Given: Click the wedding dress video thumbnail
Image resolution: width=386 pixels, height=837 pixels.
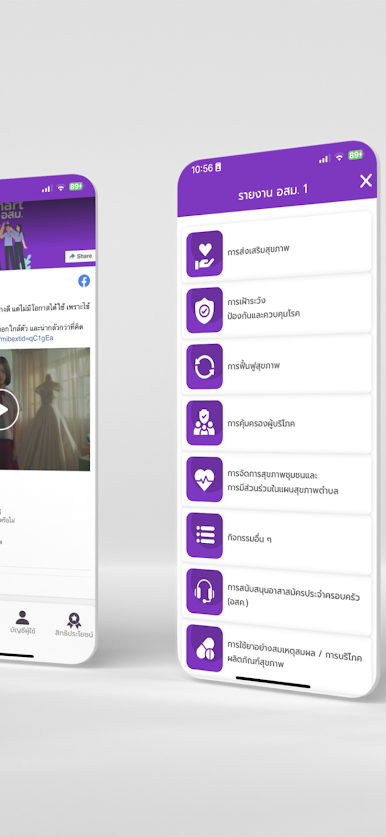Looking at the screenshot, I should tap(45, 409).
